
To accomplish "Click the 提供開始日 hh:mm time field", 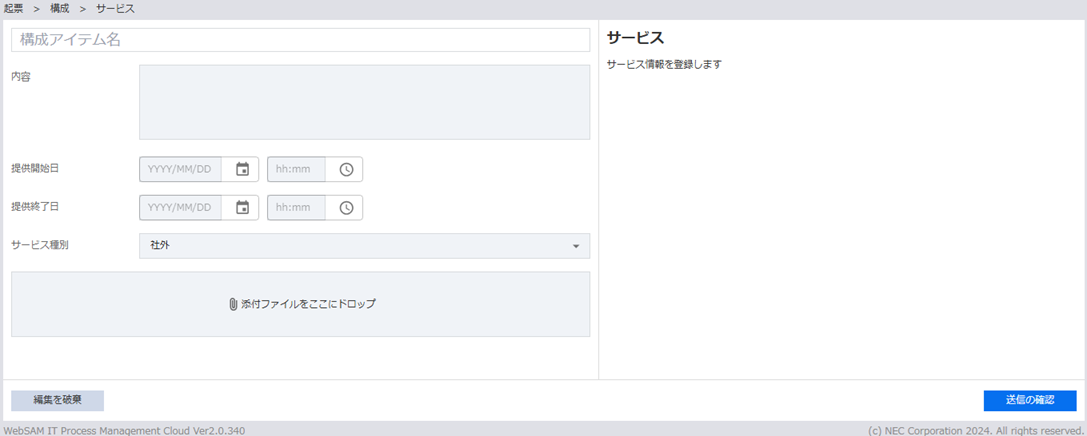I will coord(295,170).
